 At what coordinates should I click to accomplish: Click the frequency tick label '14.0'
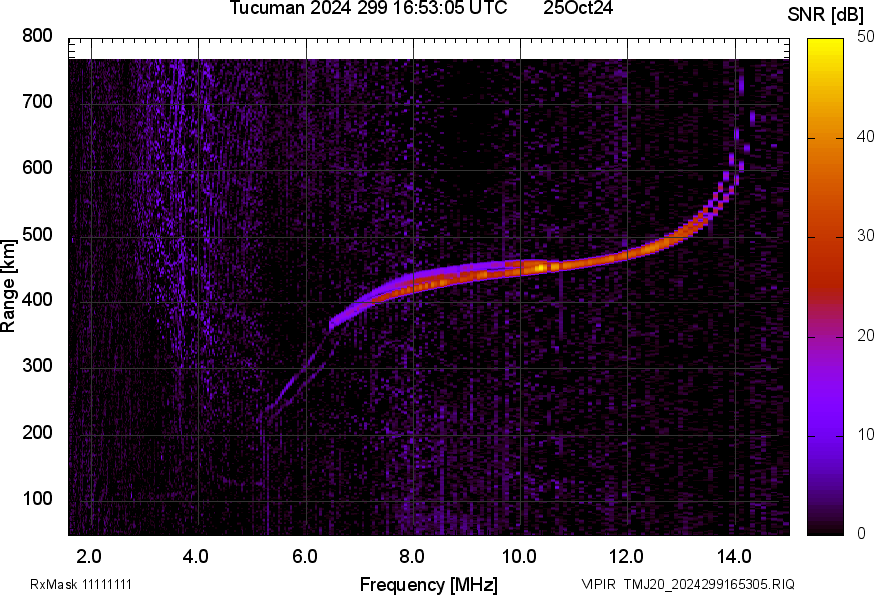point(734,557)
